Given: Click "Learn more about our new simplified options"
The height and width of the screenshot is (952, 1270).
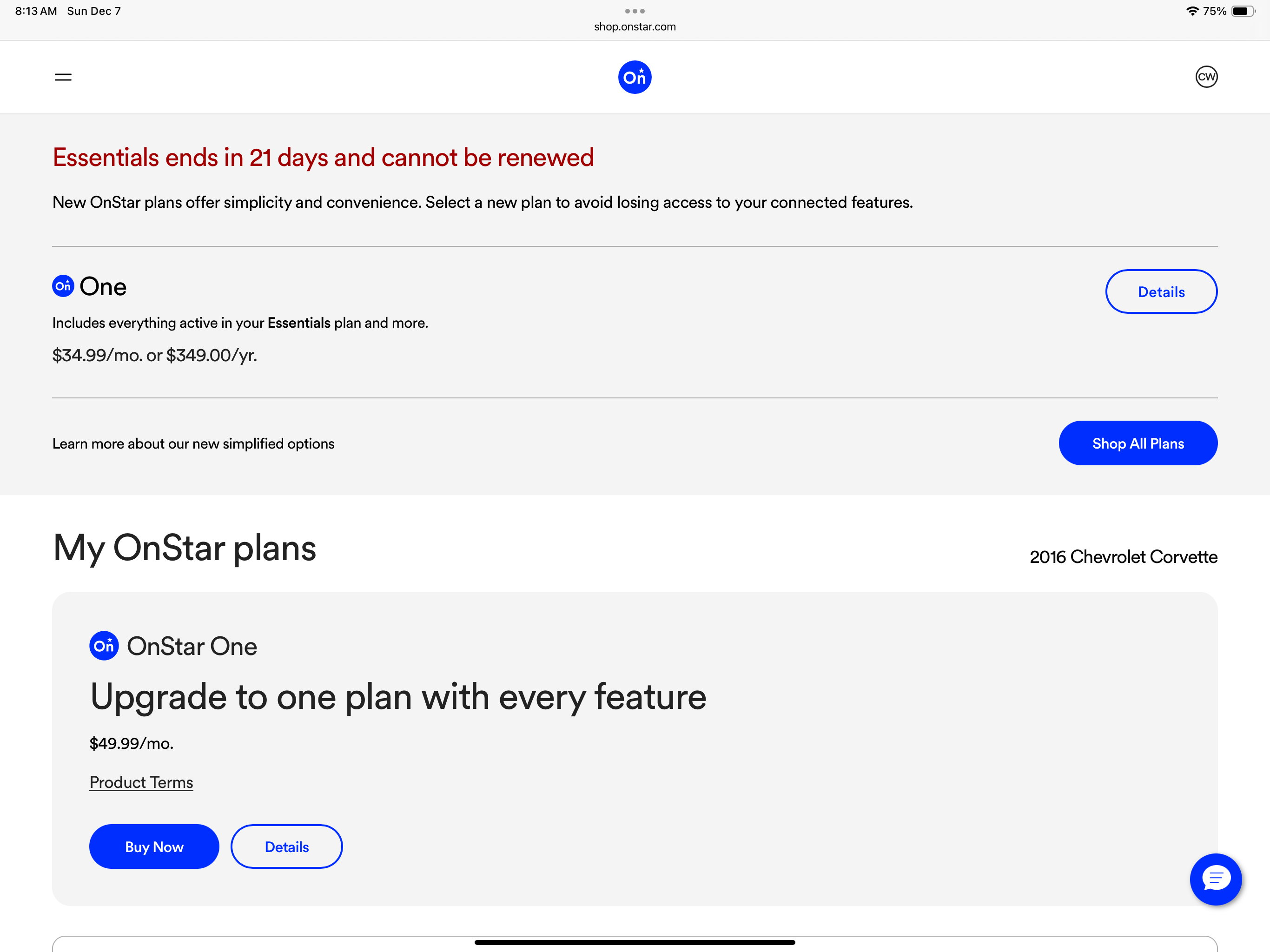Looking at the screenshot, I should coord(193,444).
